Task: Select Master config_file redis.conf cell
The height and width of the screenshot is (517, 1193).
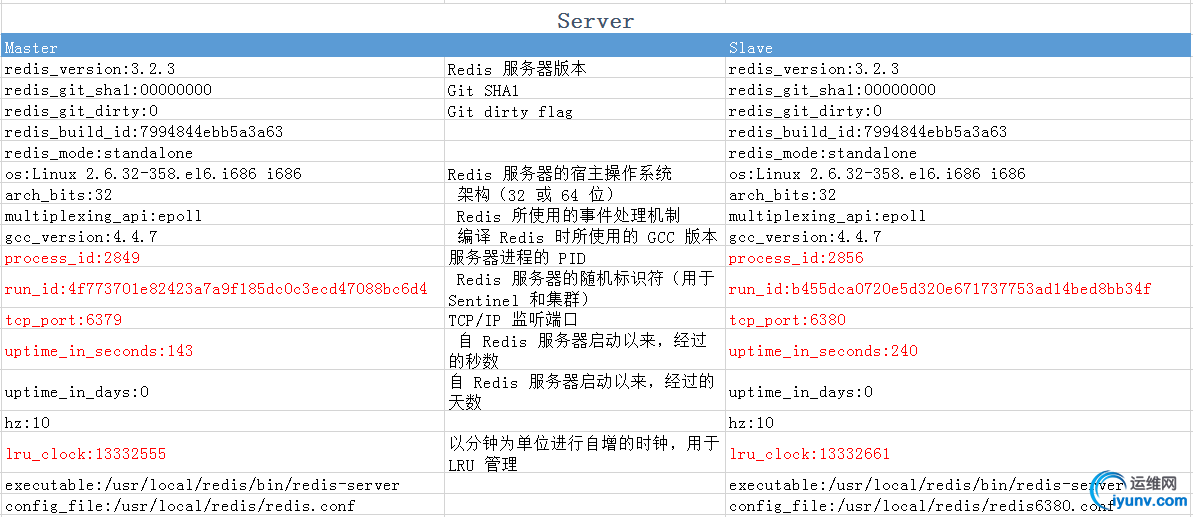Action: 222,505
